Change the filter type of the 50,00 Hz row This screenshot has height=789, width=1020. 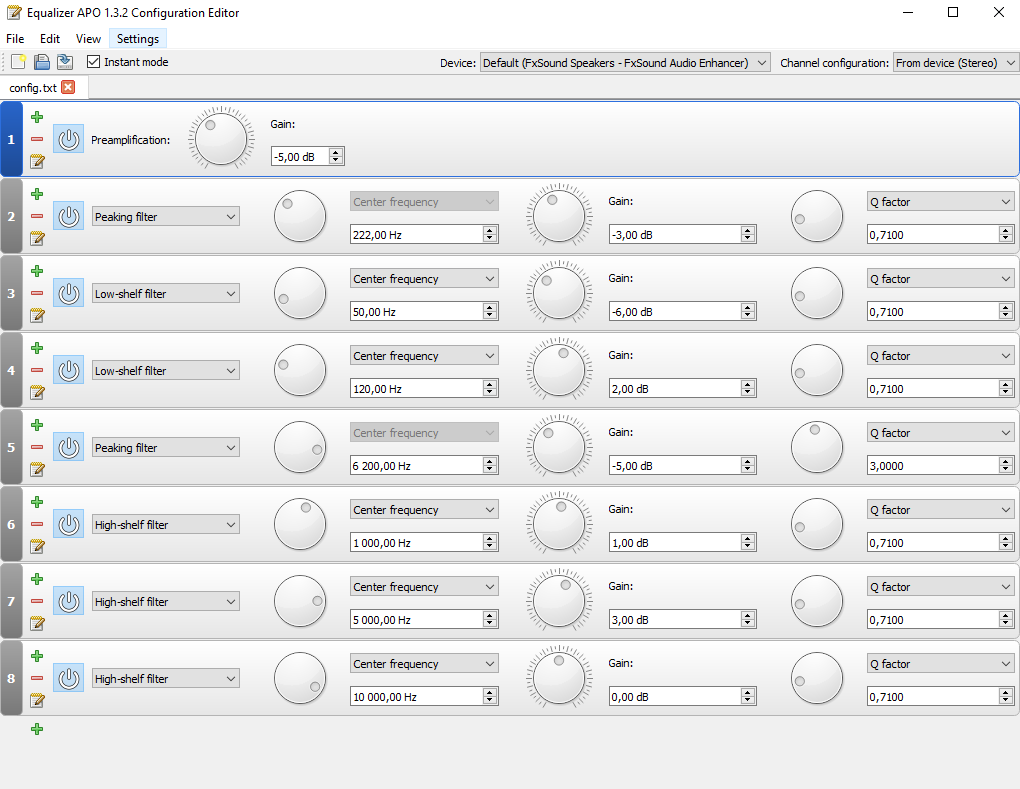pyautogui.click(x=165, y=293)
